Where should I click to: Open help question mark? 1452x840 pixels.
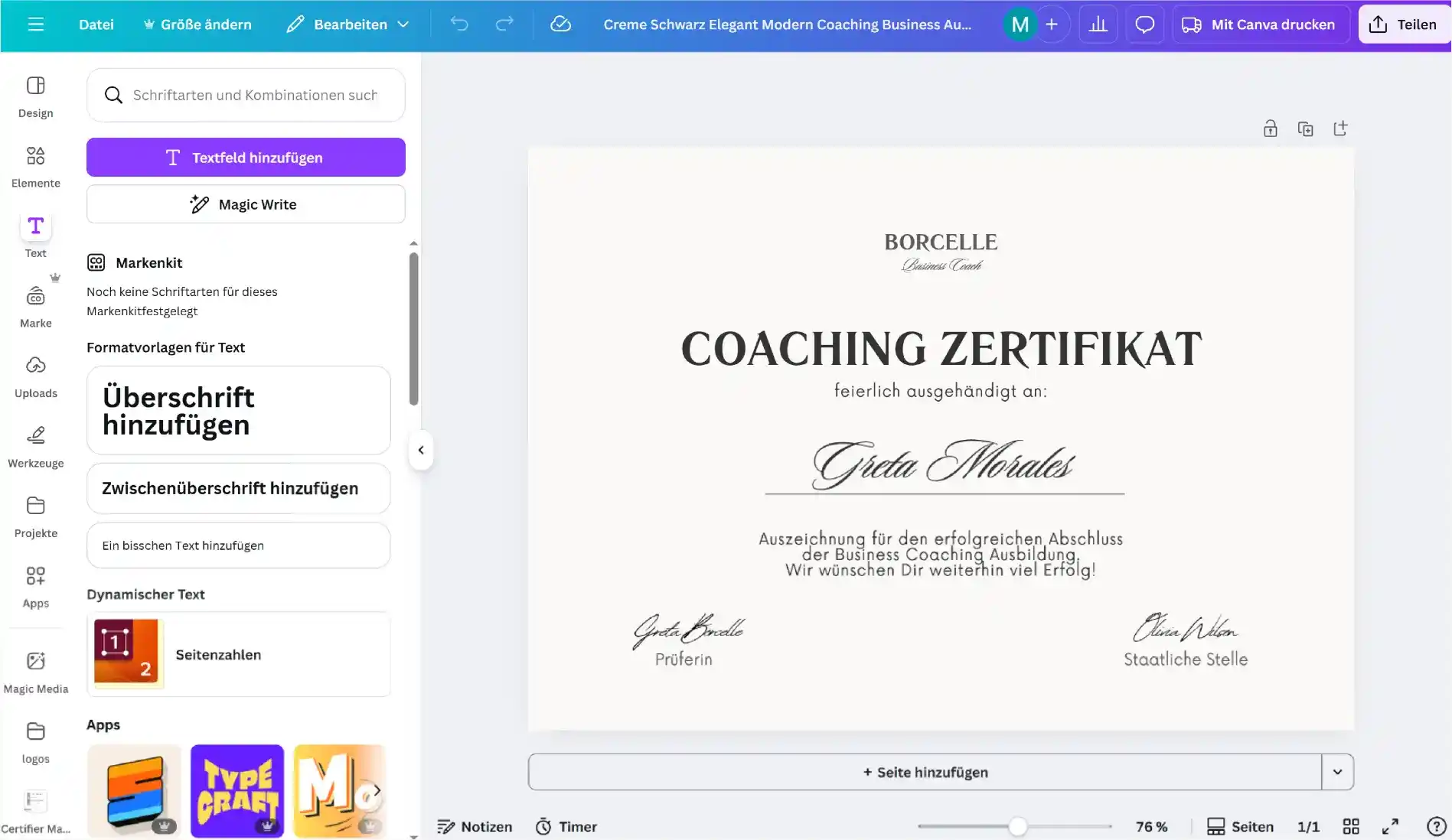(x=1437, y=826)
